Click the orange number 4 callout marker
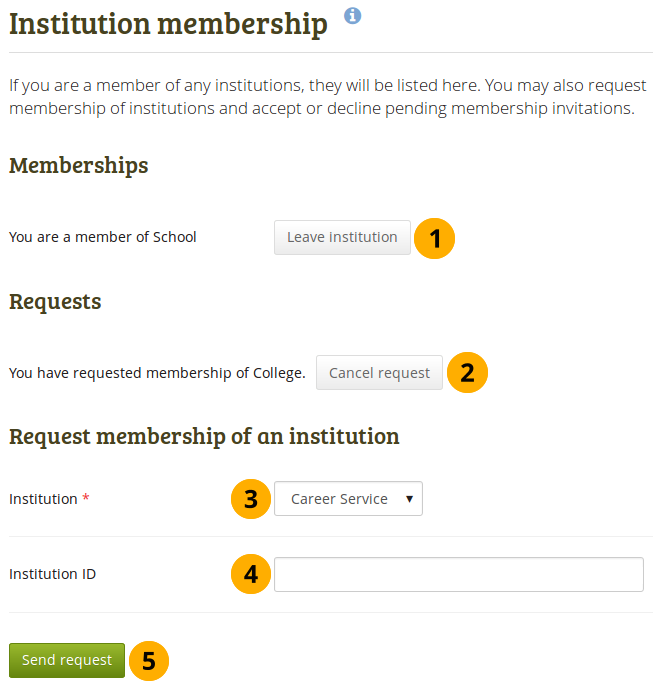The height and width of the screenshot is (690, 653). [251, 574]
